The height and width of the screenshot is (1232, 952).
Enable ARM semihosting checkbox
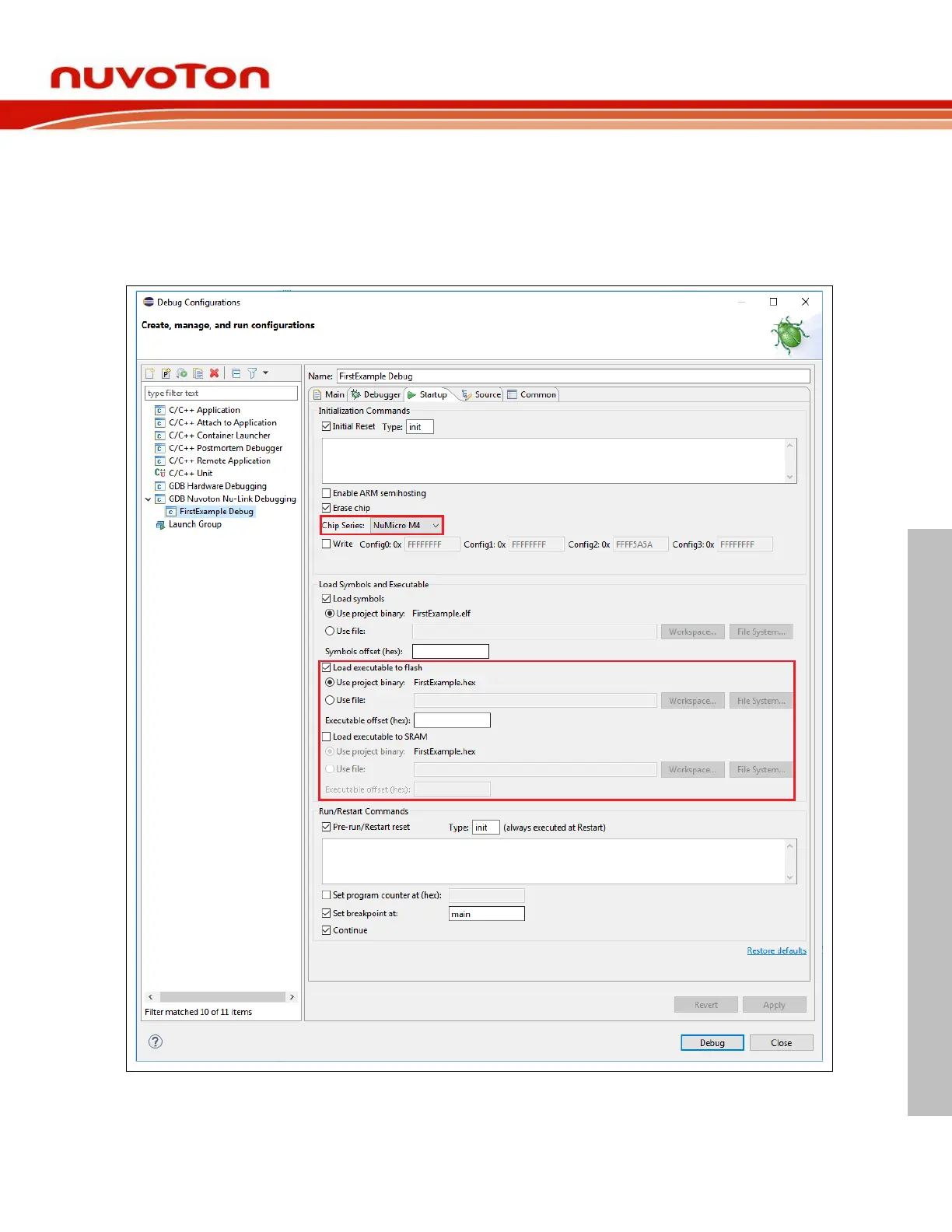(x=327, y=493)
